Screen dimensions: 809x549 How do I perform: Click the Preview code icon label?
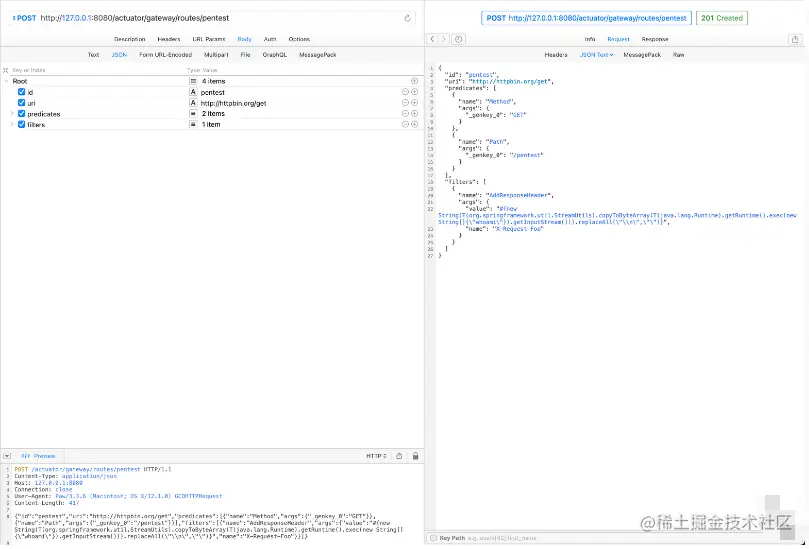click(x=39, y=456)
